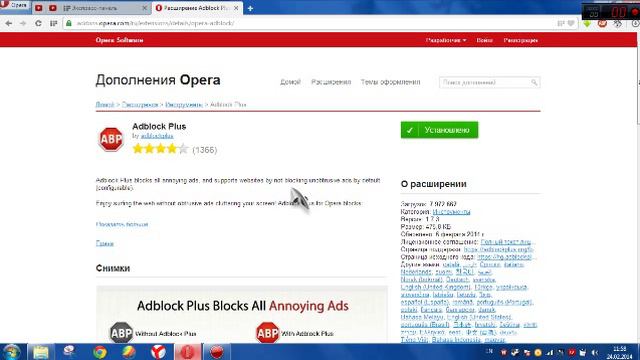Open Темы оформления in site navigation
The height and width of the screenshot is (360, 640).
[x=390, y=82]
